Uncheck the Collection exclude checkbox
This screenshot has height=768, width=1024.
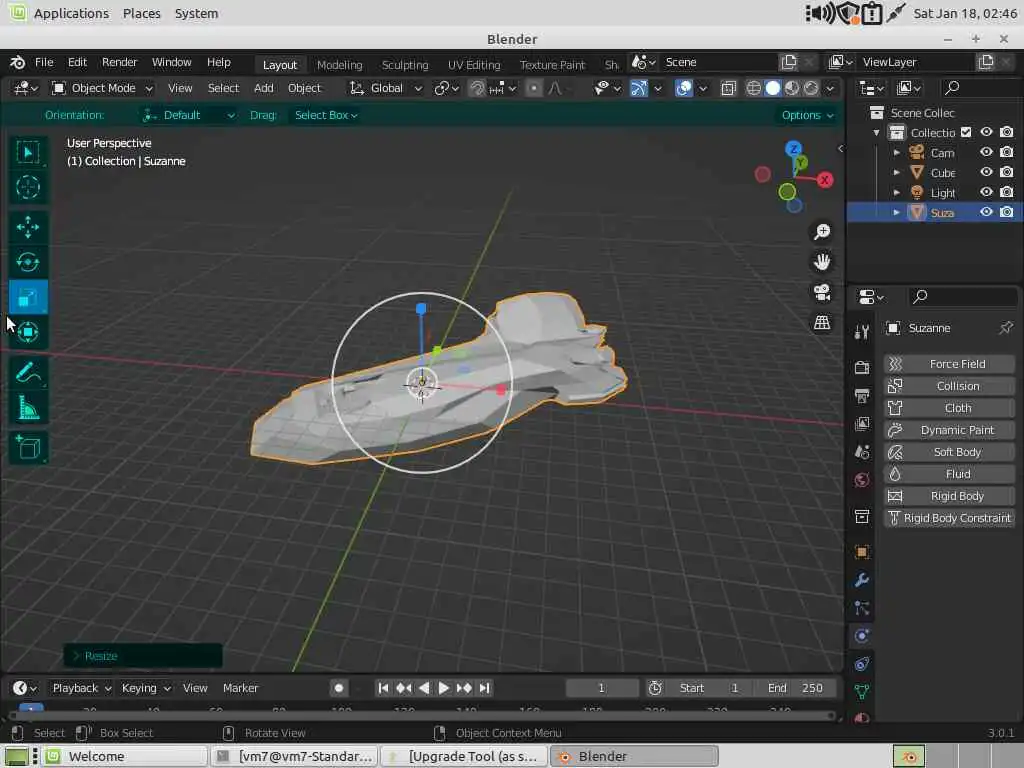(966, 132)
